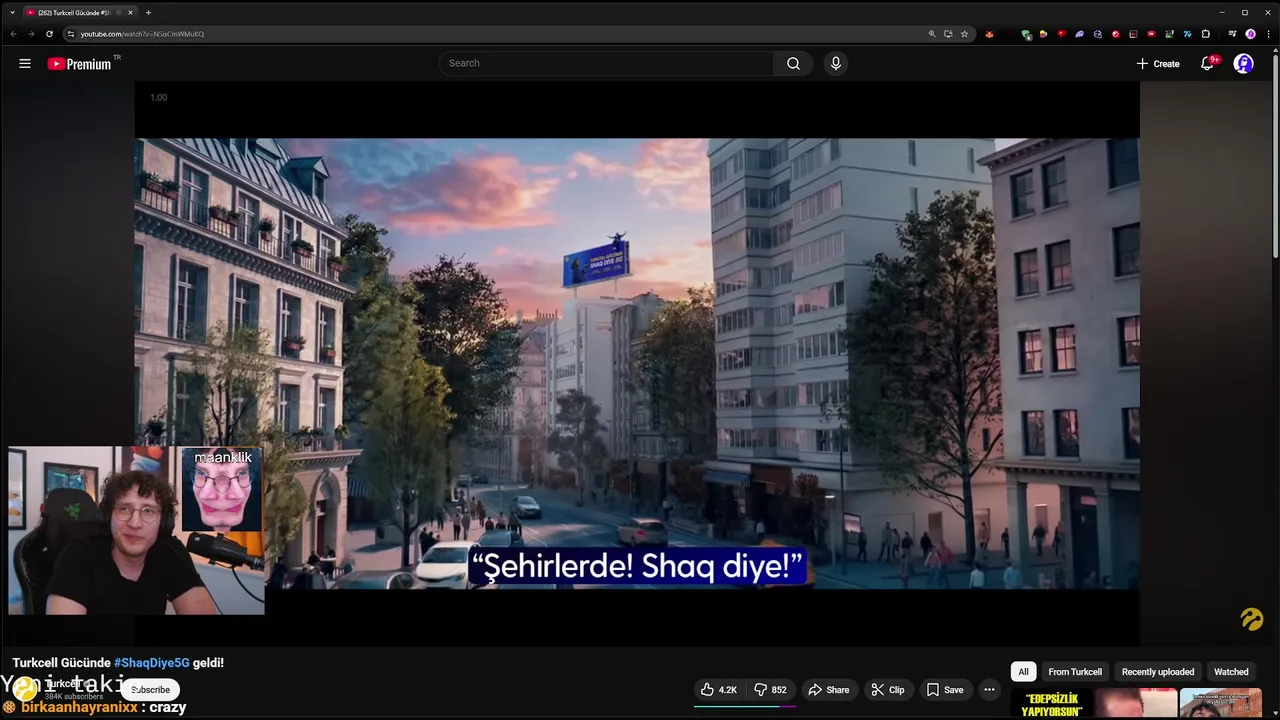1280x720 pixels.
Task: Go forward in browser history
Action: coord(31,34)
